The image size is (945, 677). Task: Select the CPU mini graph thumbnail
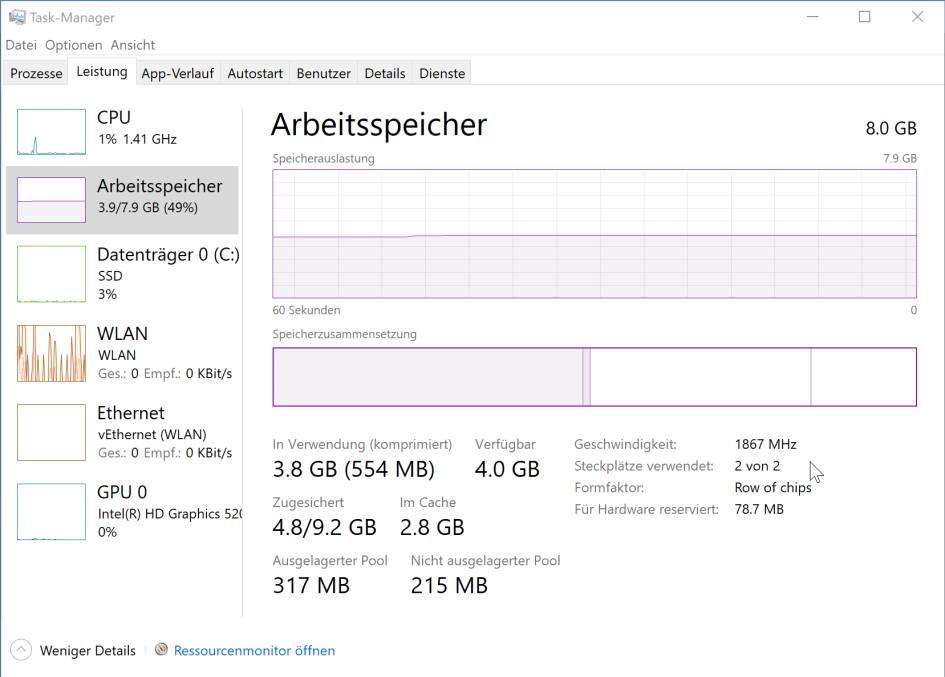tap(51, 132)
